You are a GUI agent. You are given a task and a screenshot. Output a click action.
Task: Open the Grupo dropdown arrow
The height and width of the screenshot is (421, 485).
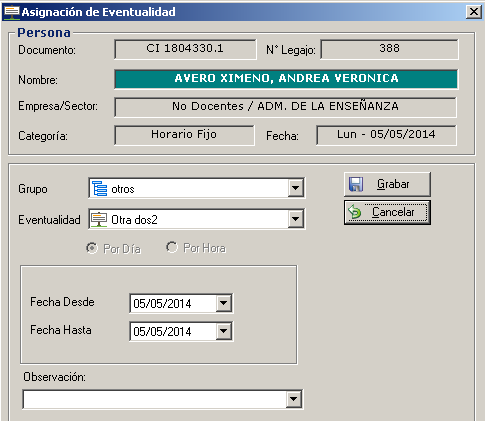[x=295, y=188]
